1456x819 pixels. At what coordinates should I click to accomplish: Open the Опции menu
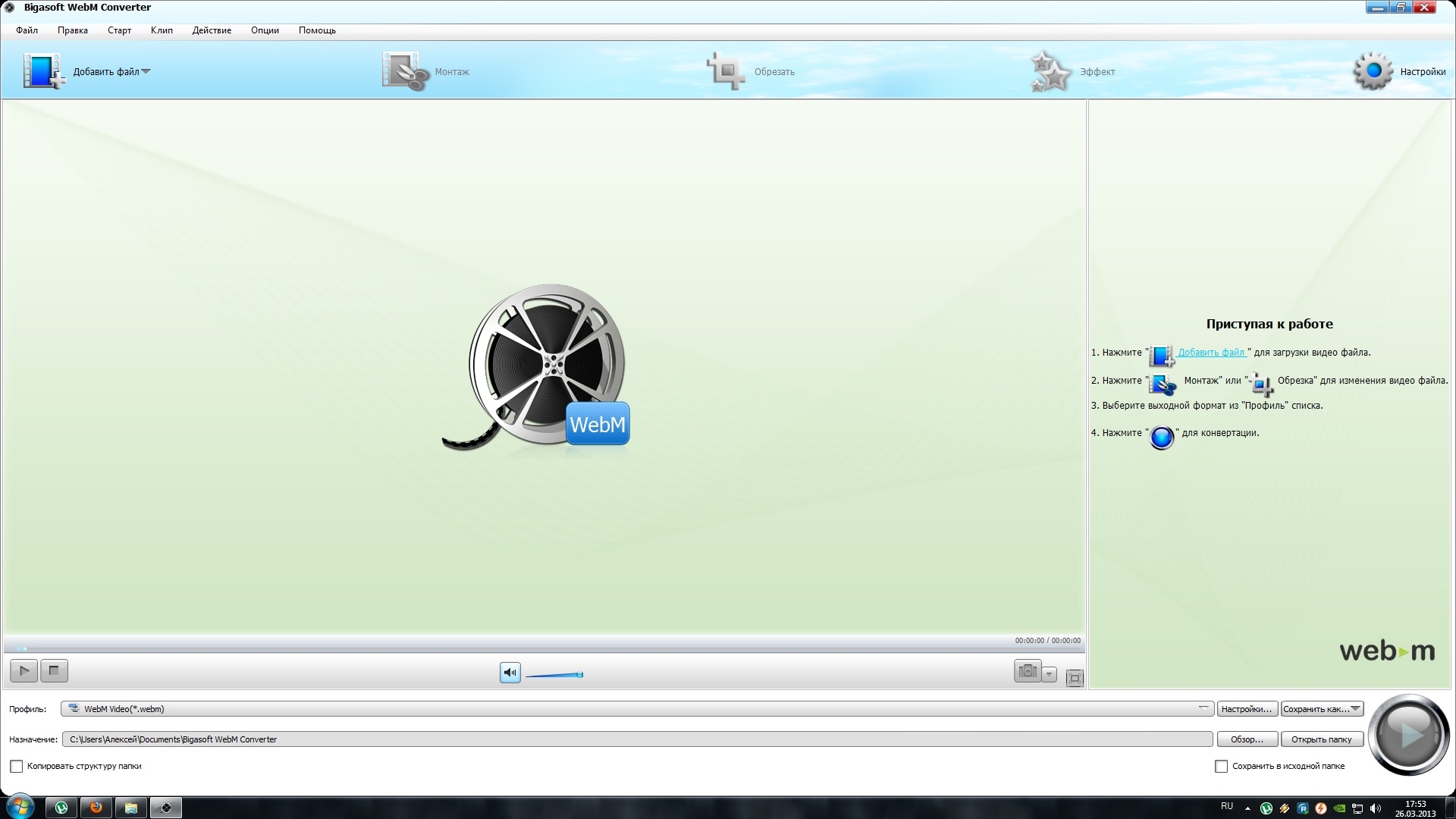pyautogui.click(x=265, y=30)
